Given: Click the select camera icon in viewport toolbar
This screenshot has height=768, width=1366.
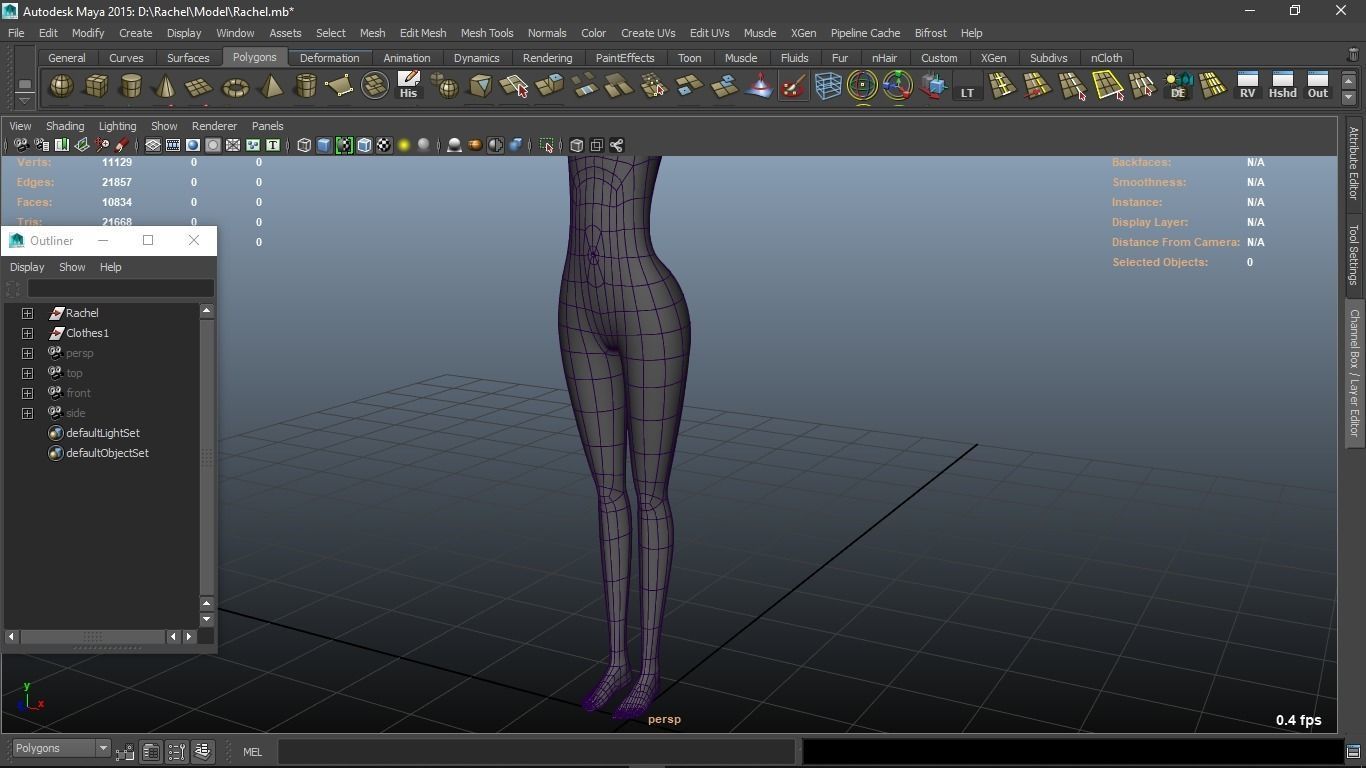Looking at the screenshot, I should [21, 145].
